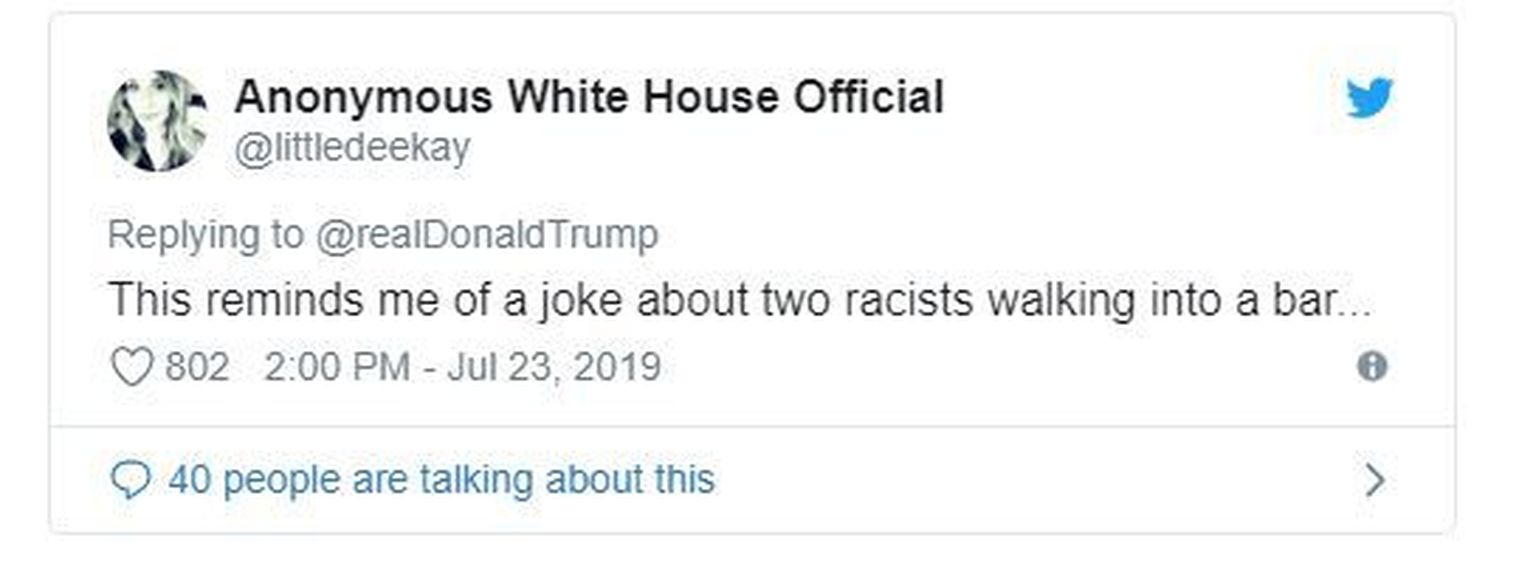The width and height of the screenshot is (1536, 566).
Task: Click the 2:00 PM time text
Action: tap(337, 367)
